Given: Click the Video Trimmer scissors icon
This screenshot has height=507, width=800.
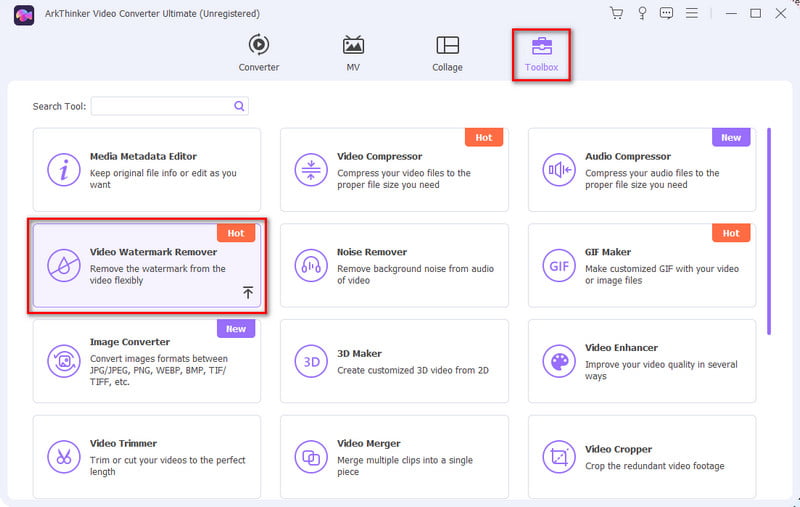Looking at the screenshot, I should [64, 457].
